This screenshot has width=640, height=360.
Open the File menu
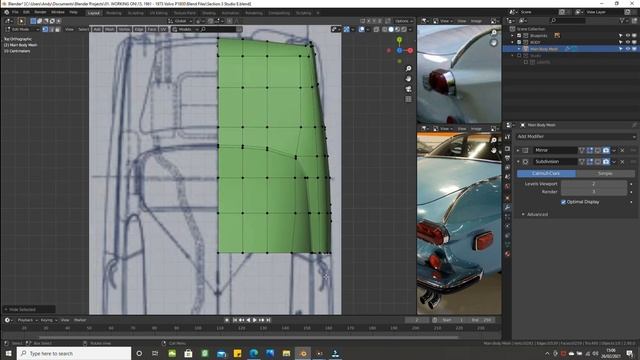[x=16, y=13]
